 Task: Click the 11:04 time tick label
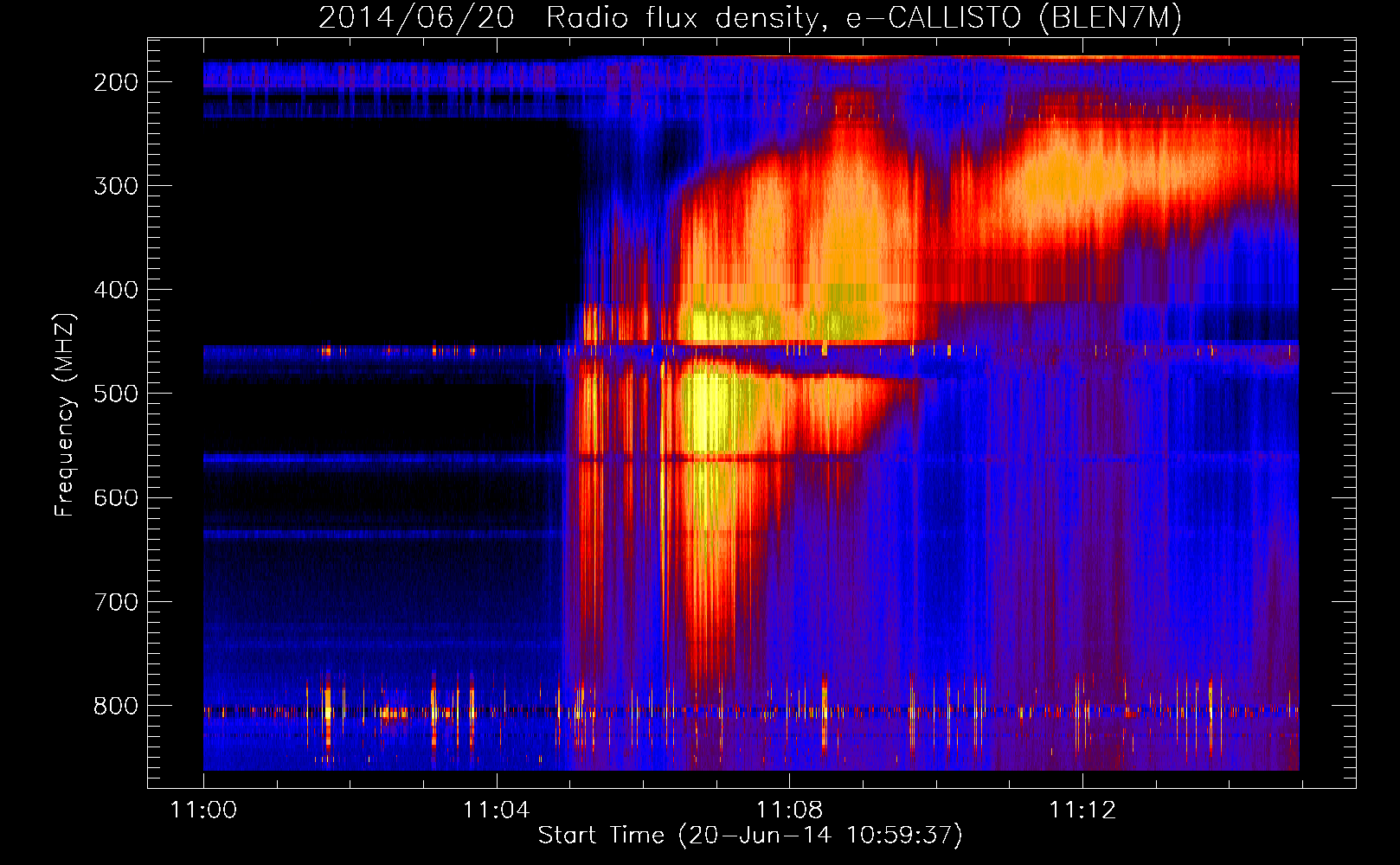[496, 810]
